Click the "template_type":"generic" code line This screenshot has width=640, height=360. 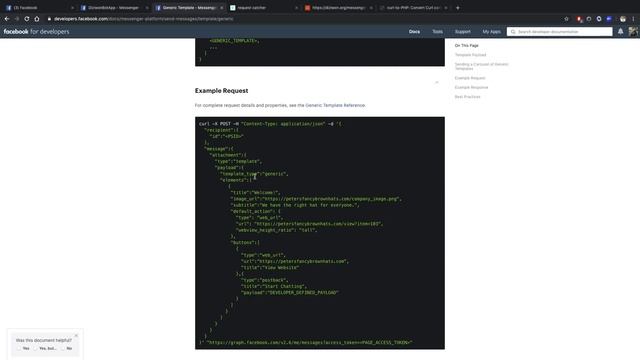point(254,174)
